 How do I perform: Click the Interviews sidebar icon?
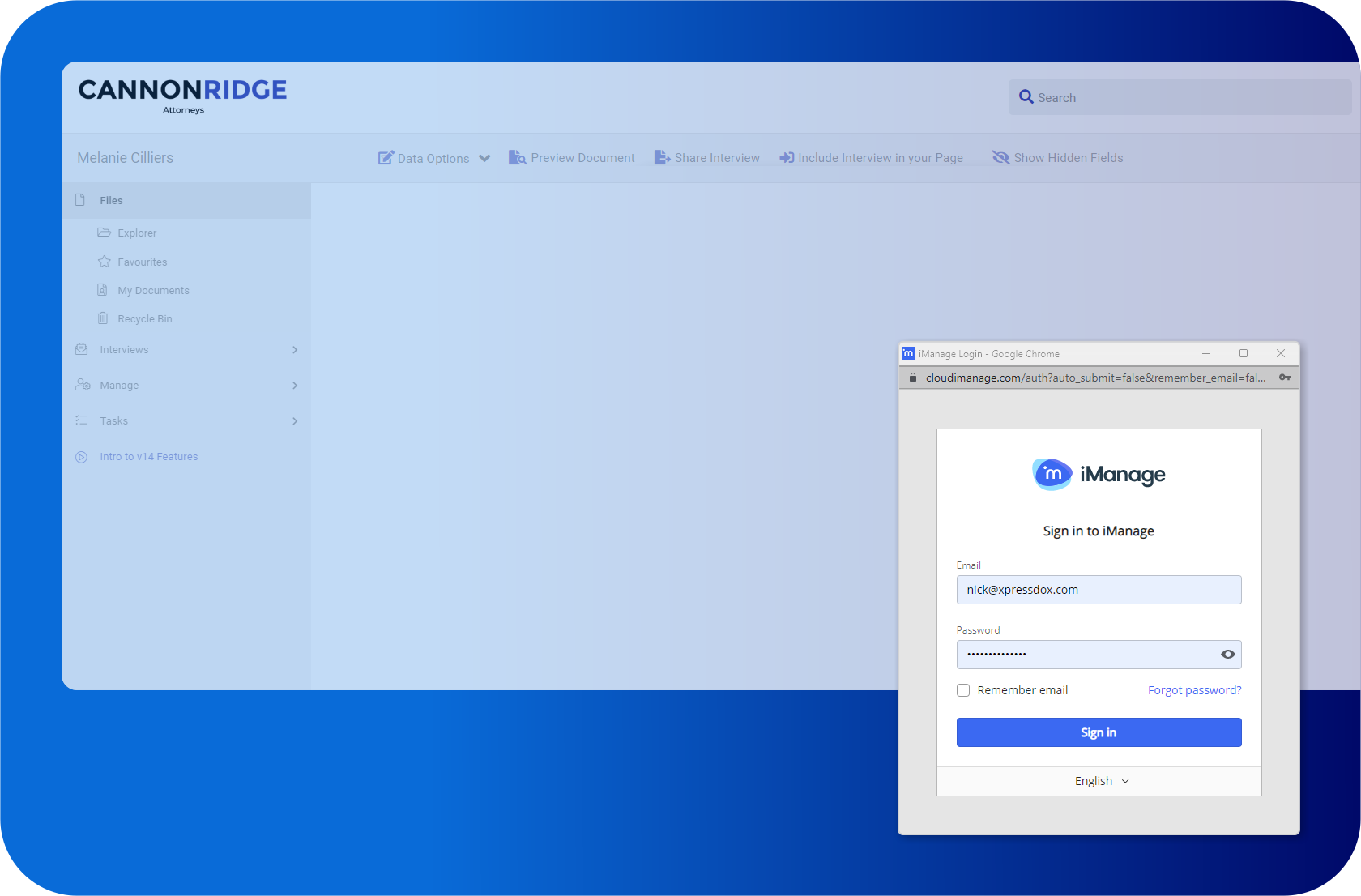click(81, 349)
